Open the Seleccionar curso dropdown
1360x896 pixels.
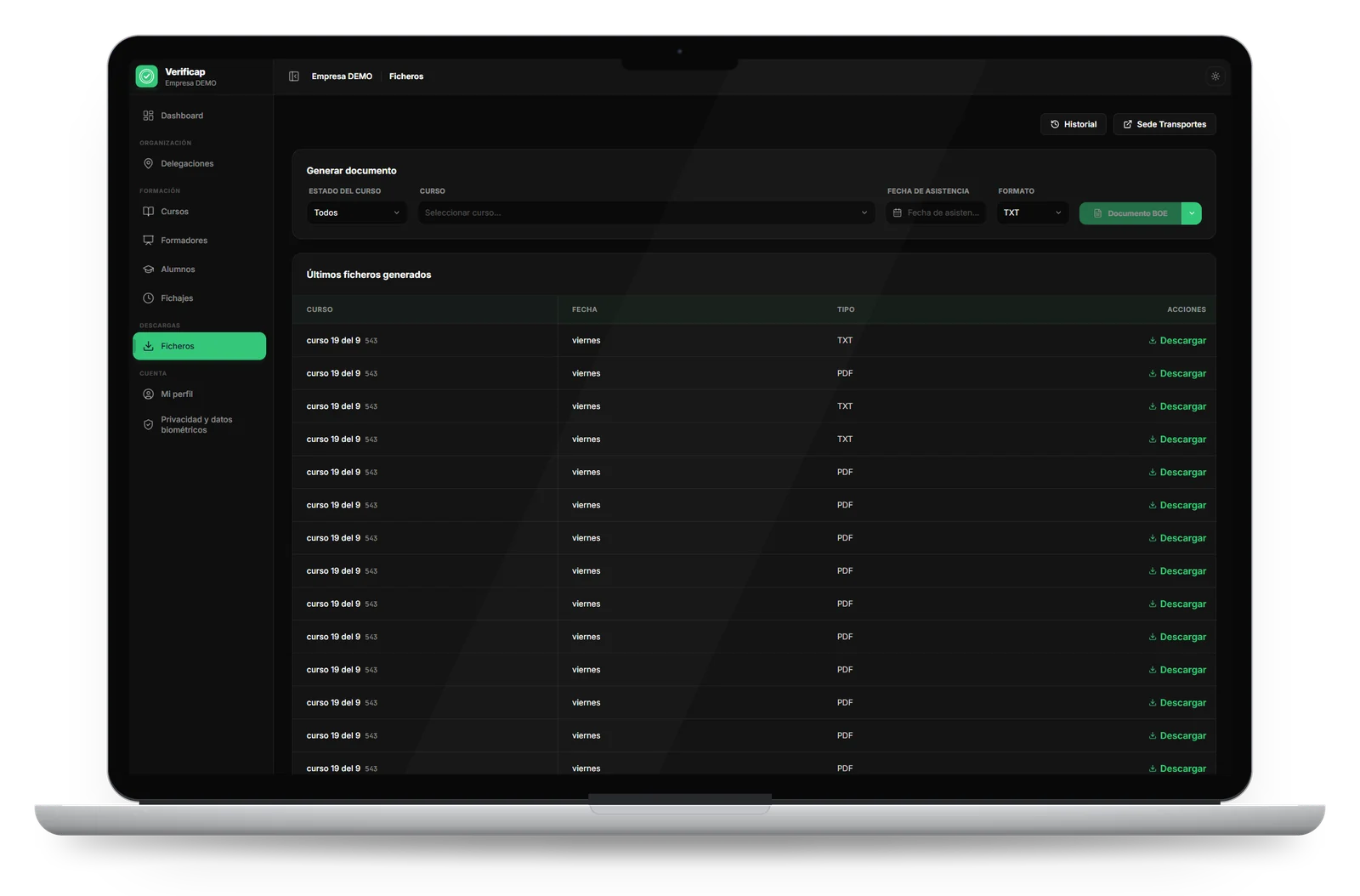646,213
